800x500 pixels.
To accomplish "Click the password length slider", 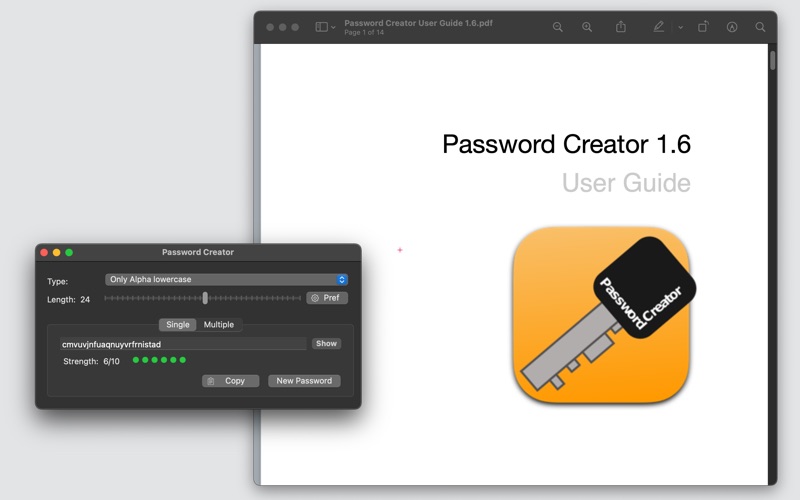I will pos(203,298).
